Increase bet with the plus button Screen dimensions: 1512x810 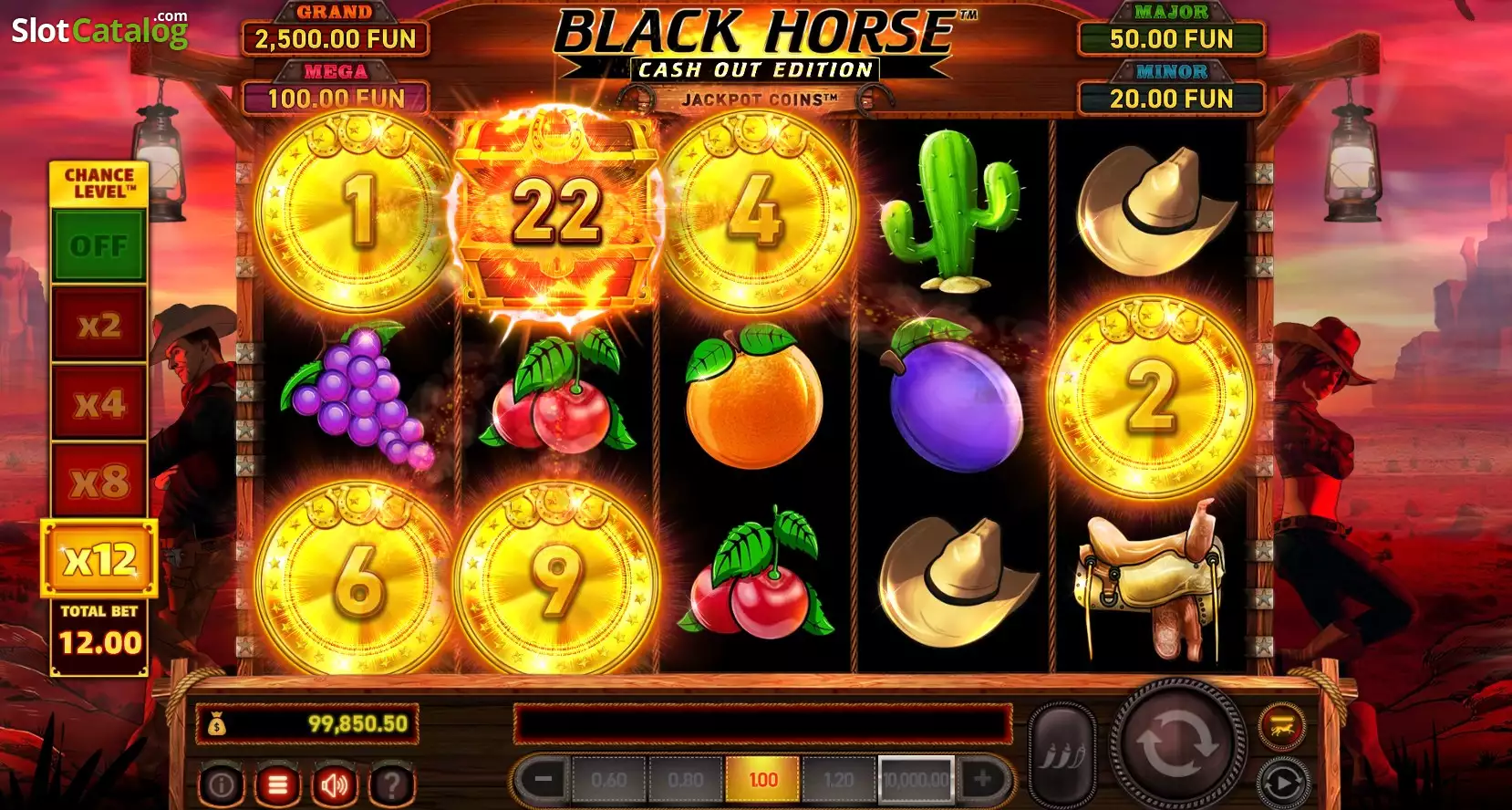(x=982, y=779)
